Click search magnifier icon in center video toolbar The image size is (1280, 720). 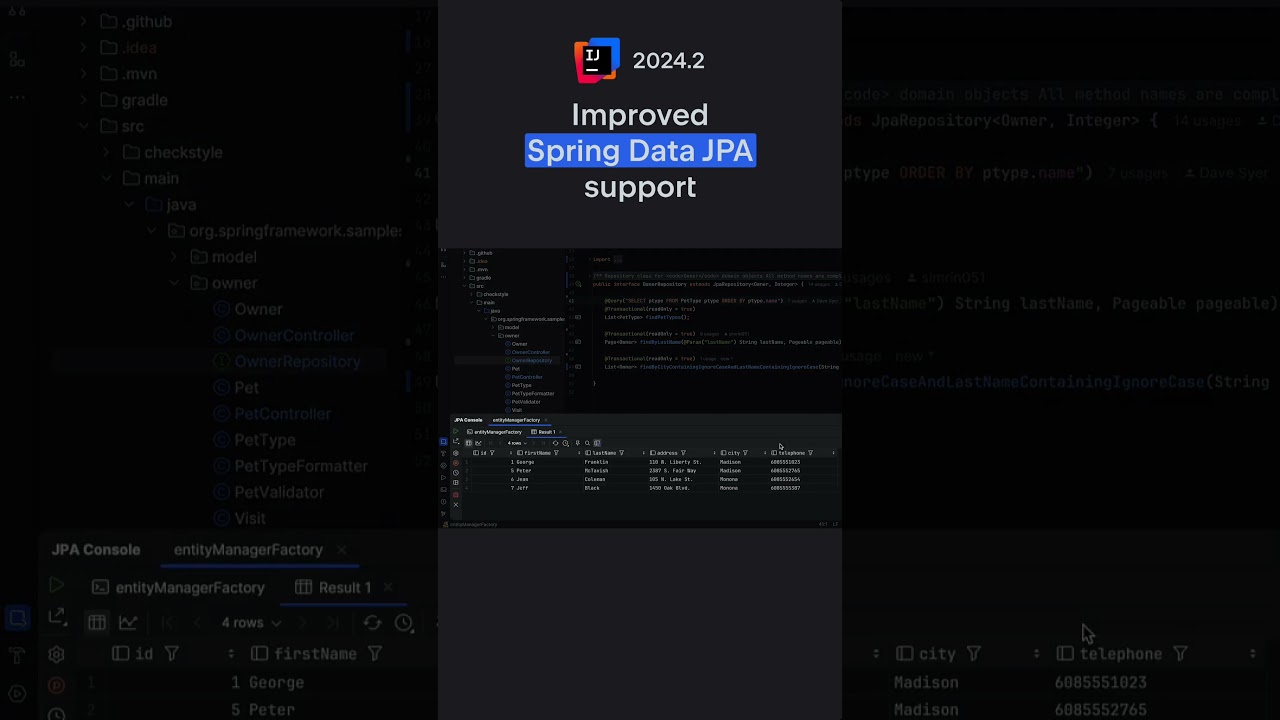click(587, 443)
